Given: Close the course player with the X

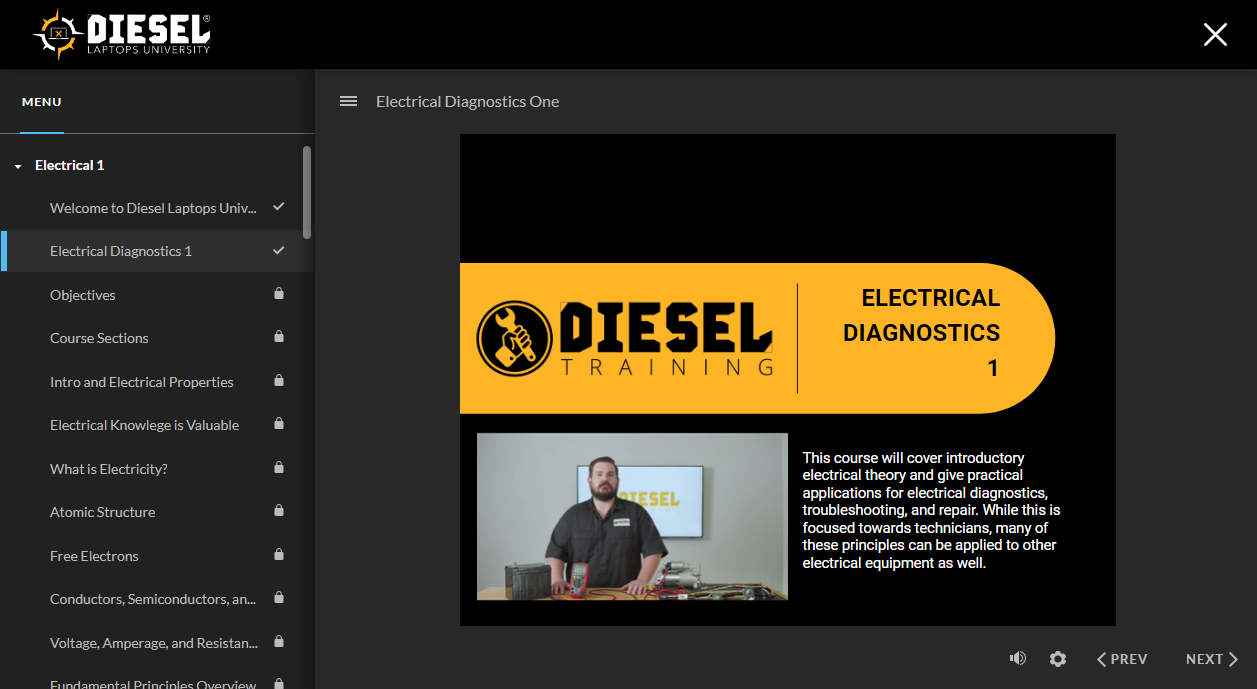Looking at the screenshot, I should pyautogui.click(x=1215, y=35).
